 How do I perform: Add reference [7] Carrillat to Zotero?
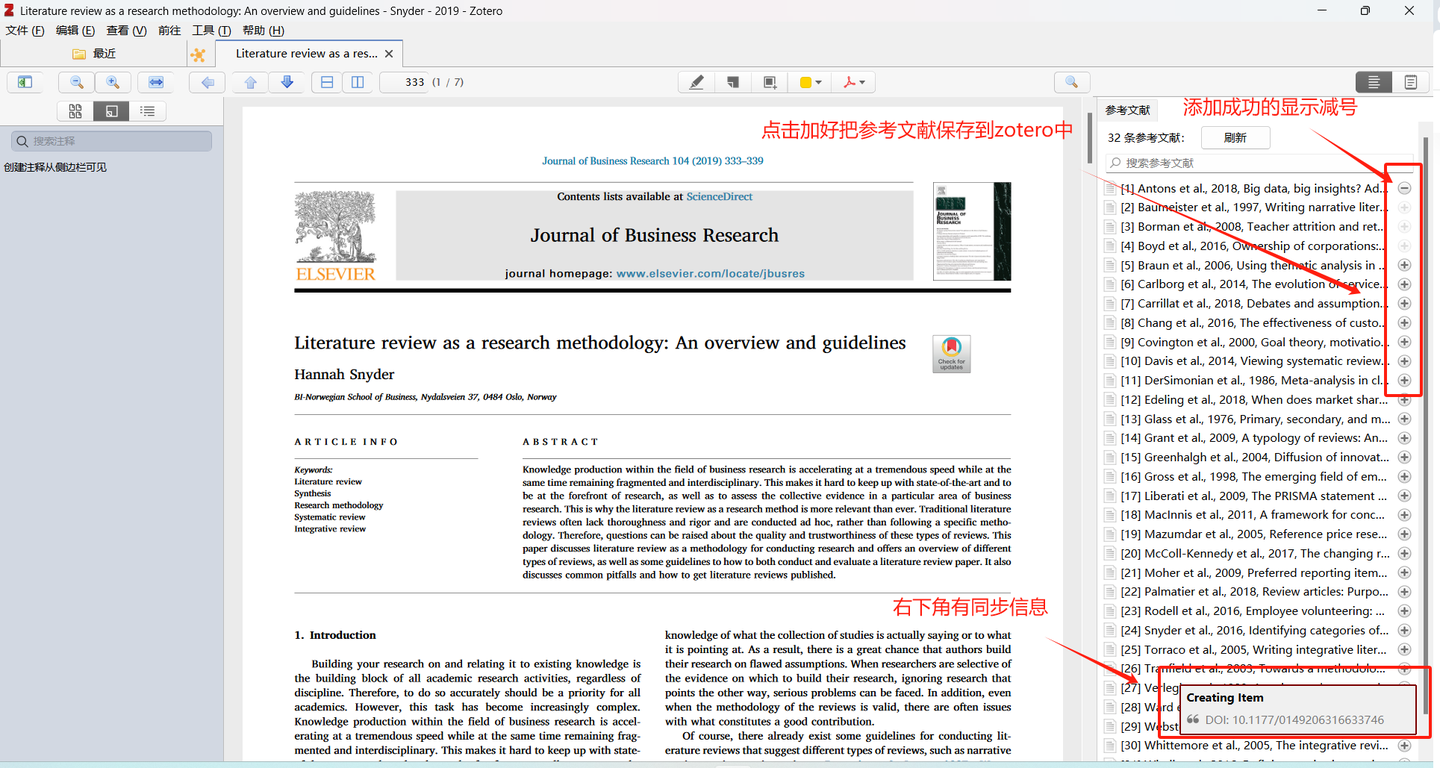tap(1404, 303)
